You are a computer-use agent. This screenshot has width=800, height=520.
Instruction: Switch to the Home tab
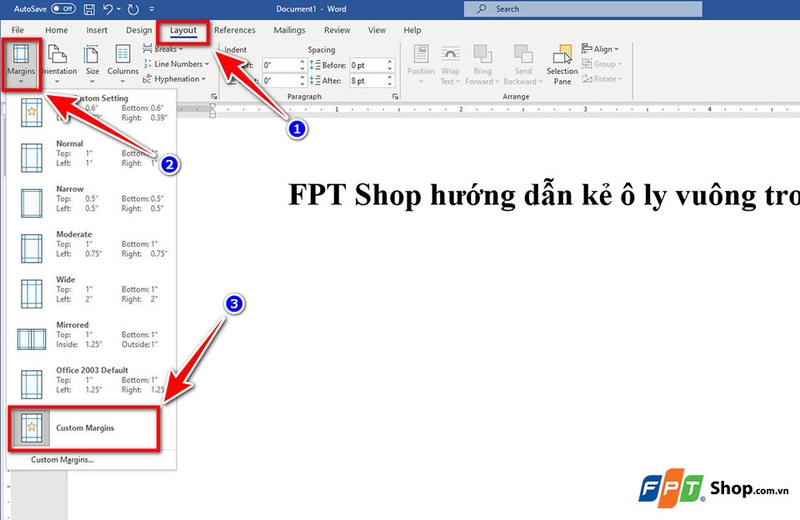point(56,30)
